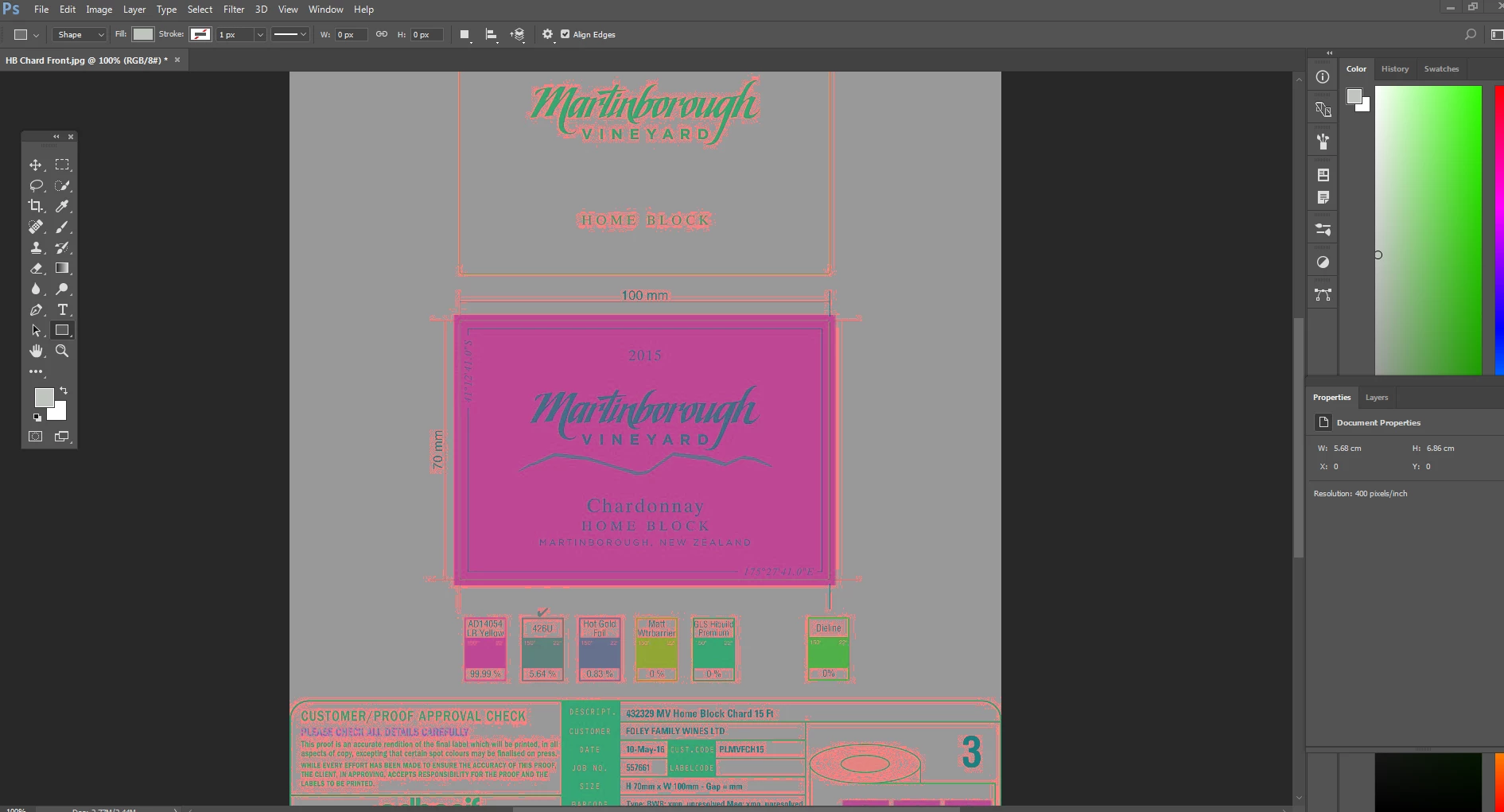Reset default foreground and background colors

tap(37, 417)
